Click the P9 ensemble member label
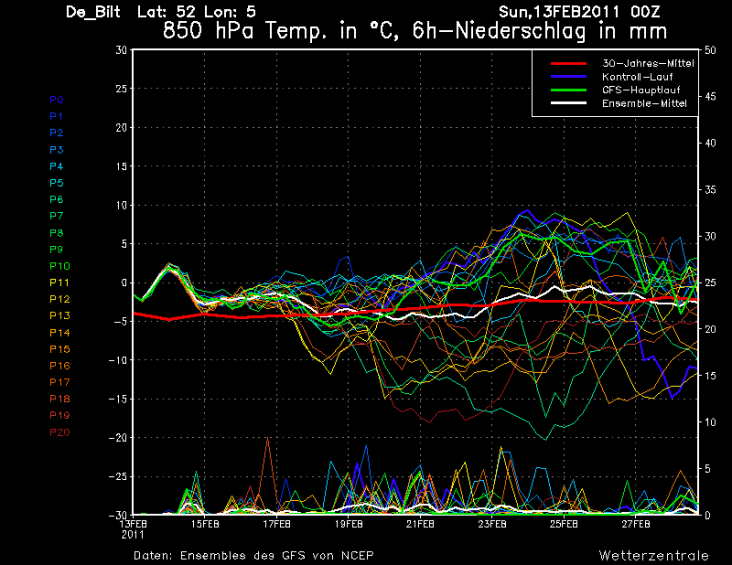Screen dimensions: 732x565 (56, 249)
